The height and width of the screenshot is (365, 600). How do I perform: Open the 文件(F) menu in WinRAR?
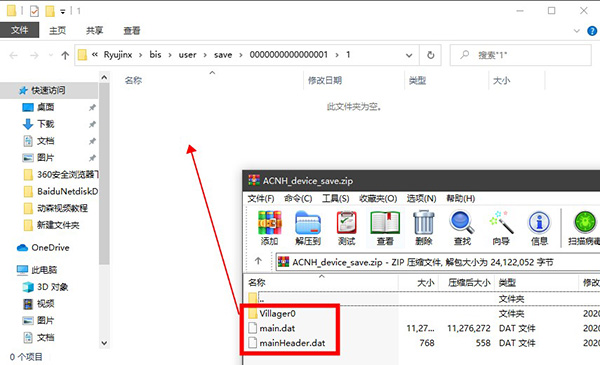point(261,199)
